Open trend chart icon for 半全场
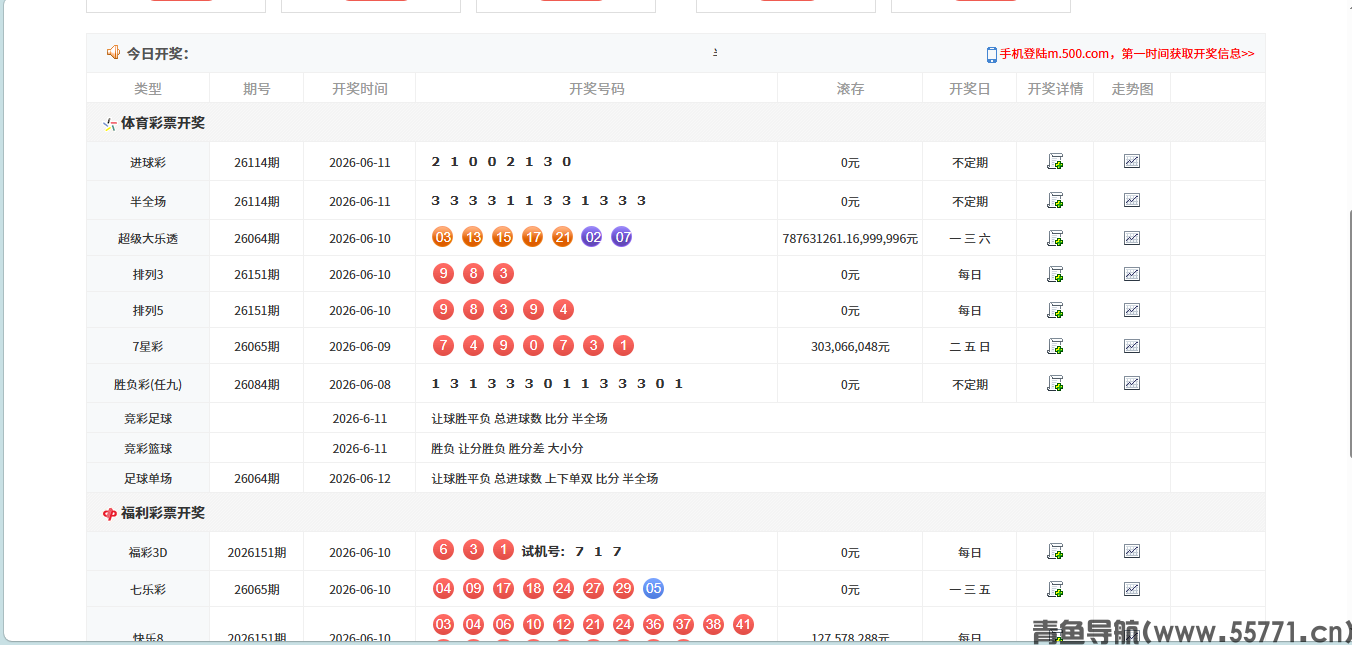Image resolution: width=1352 pixels, height=645 pixels. click(x=1132, y=200)
